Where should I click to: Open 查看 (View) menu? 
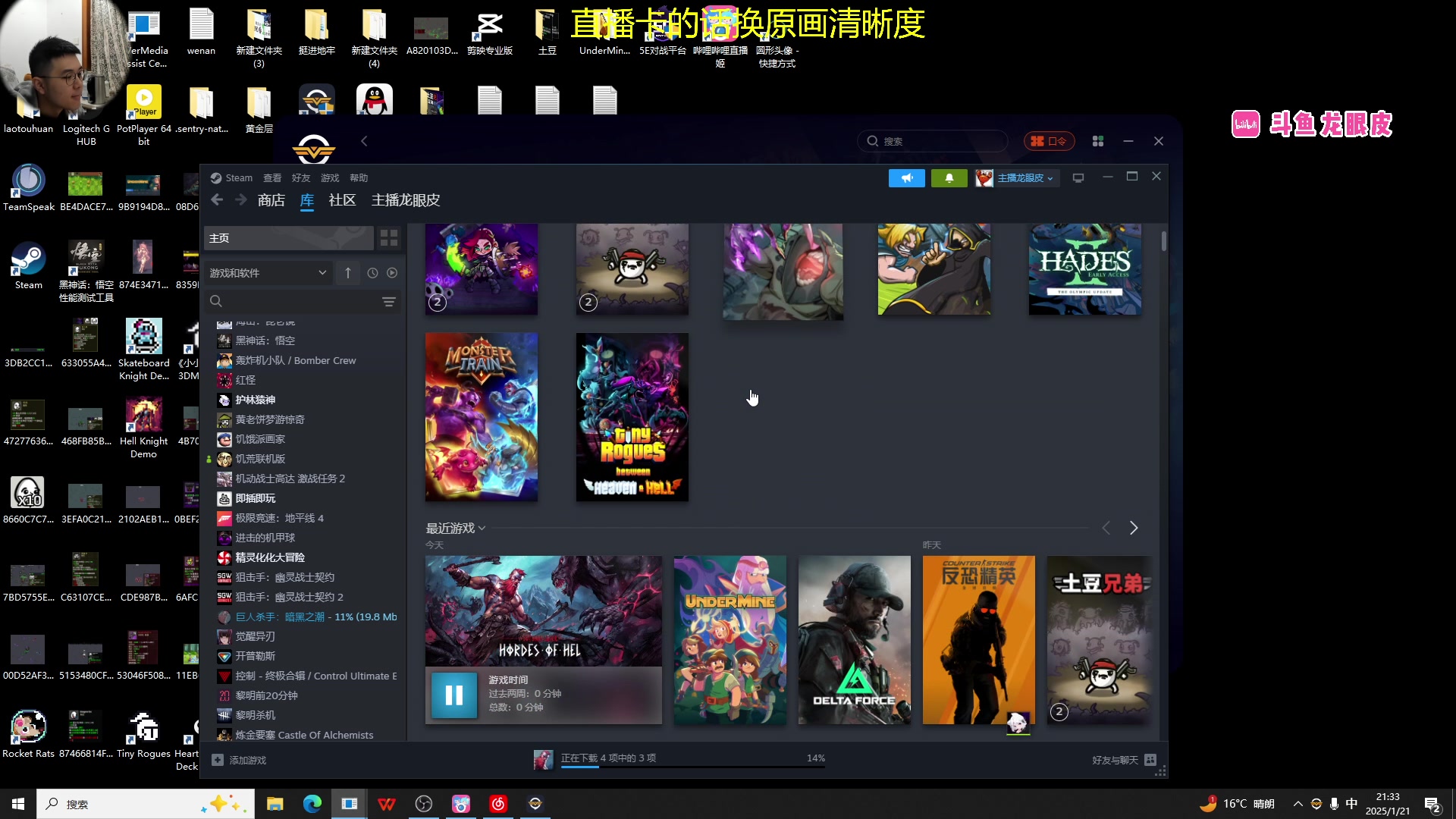(272, 178)
